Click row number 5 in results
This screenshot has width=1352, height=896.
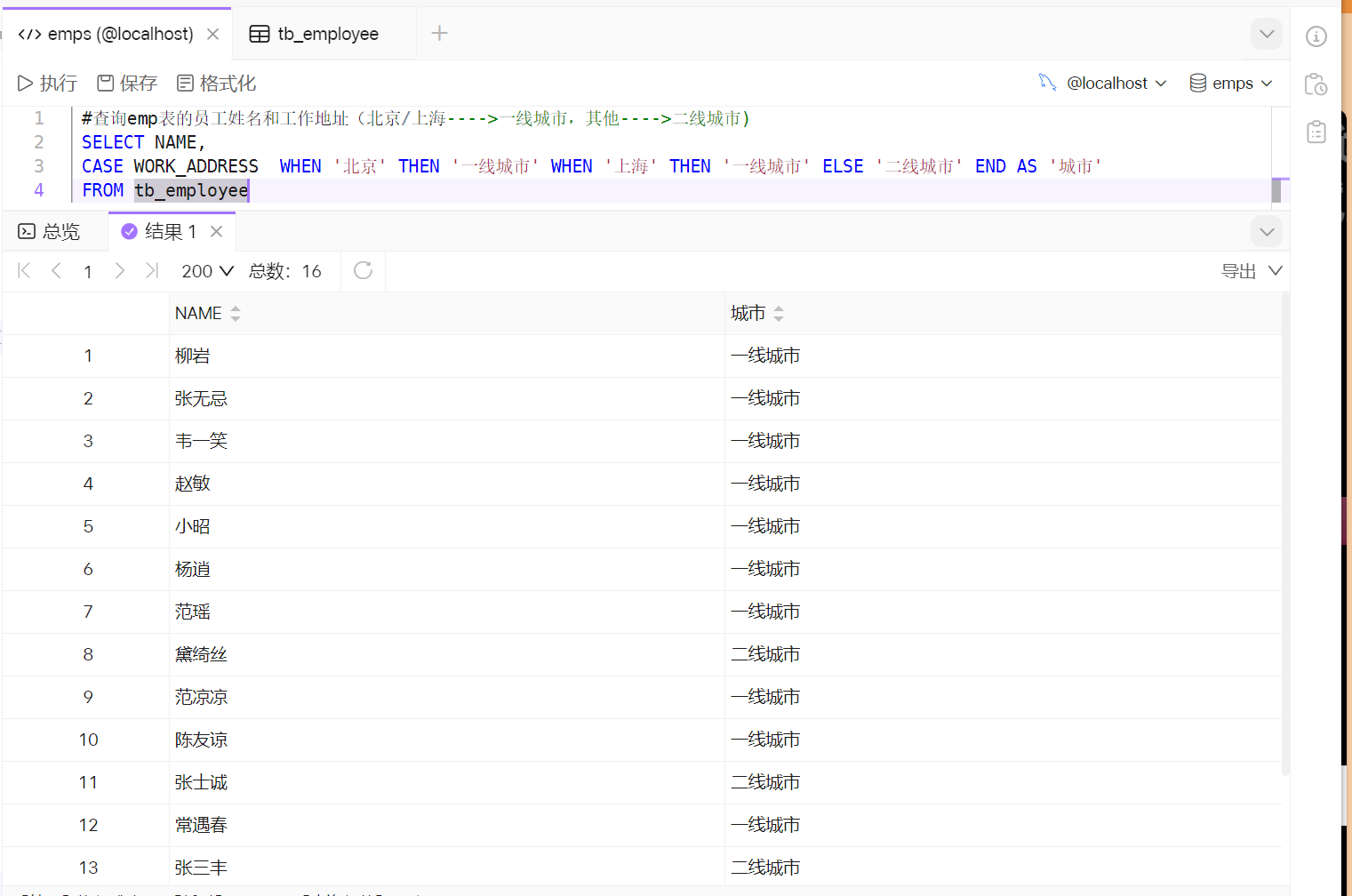[88, 527]
